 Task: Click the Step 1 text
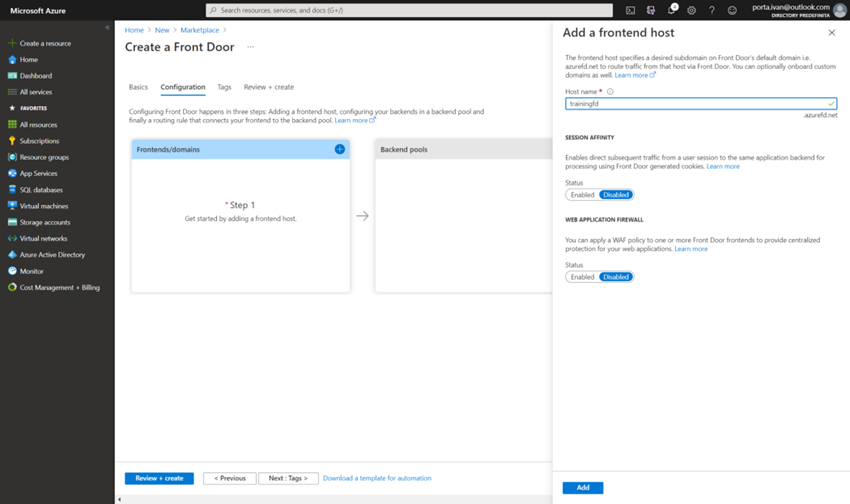coord(242,205)
